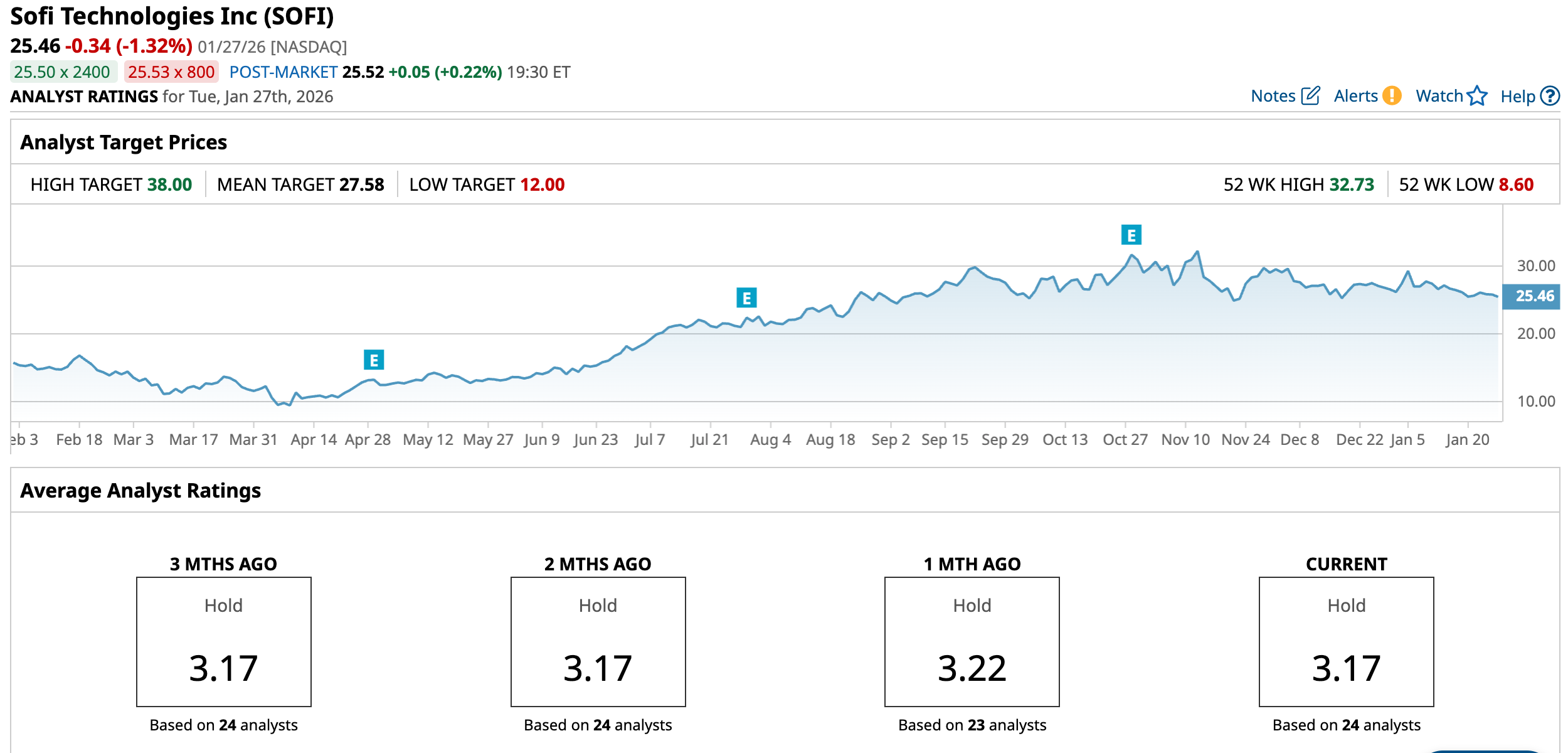Select the 3 MTHS AGO rating box

(x=224, y=641)
